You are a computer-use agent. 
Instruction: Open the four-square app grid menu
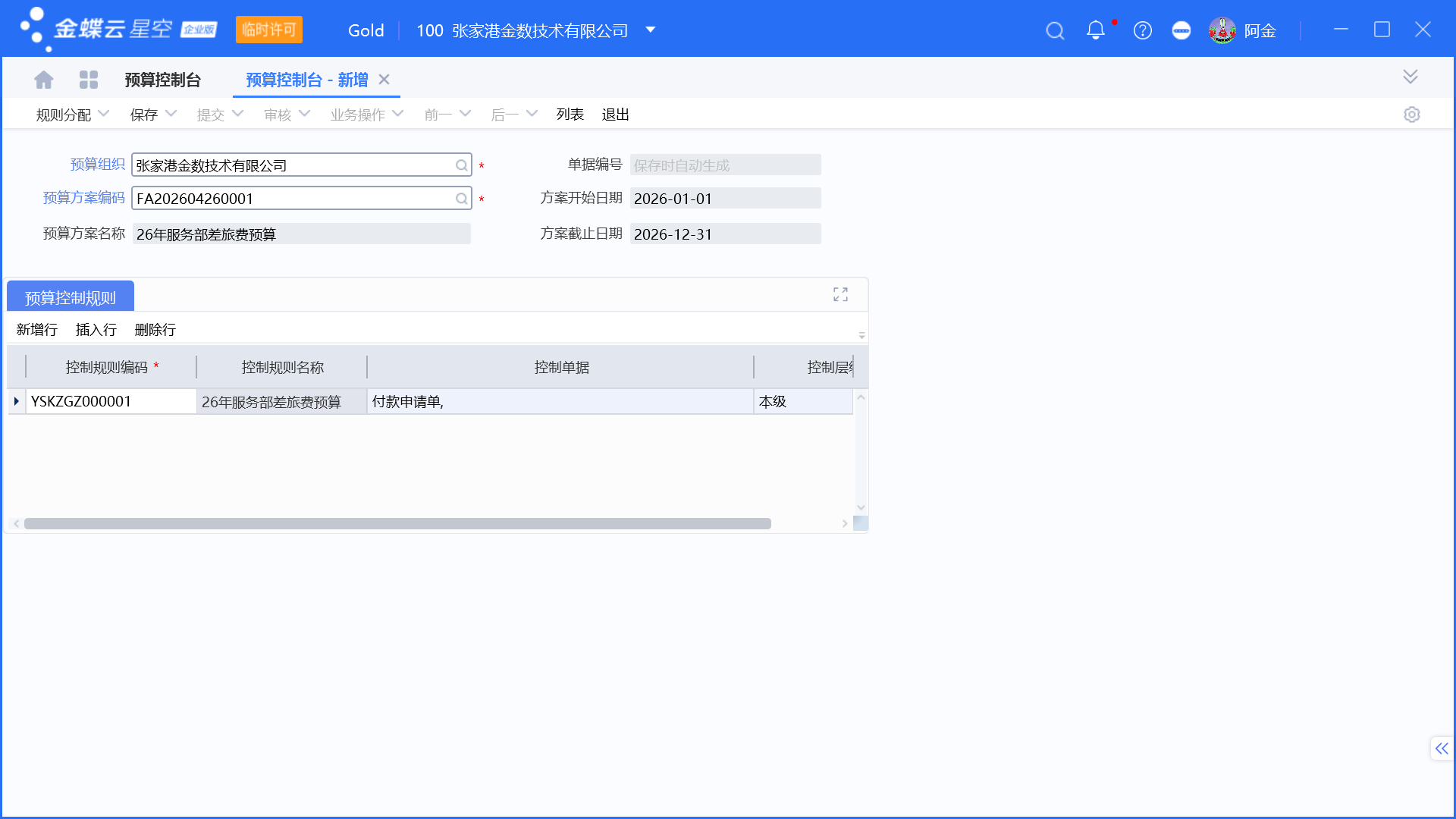pos(89,80)
